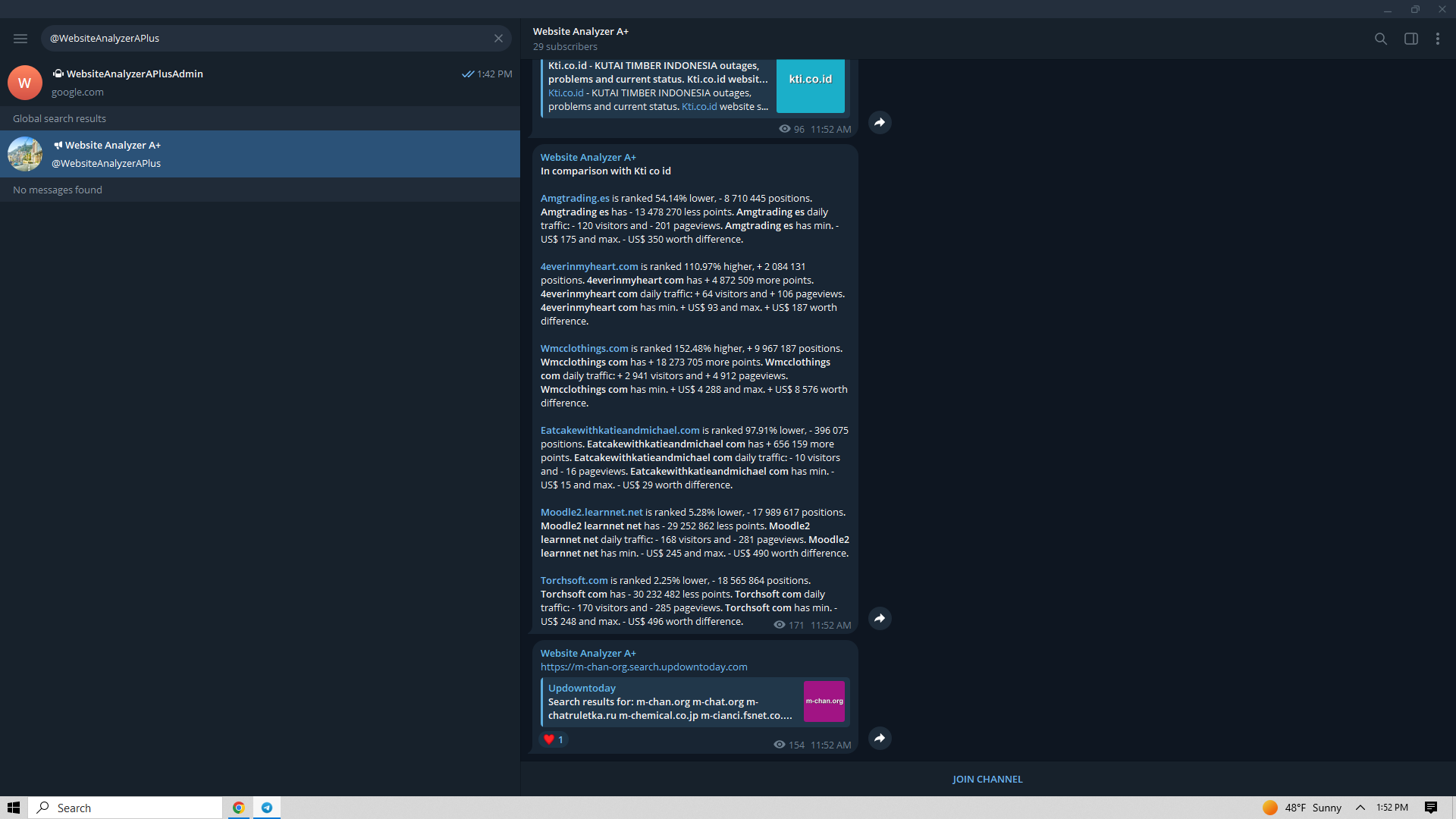
Task: Search within the channel
Action: tap(1380, 39)
